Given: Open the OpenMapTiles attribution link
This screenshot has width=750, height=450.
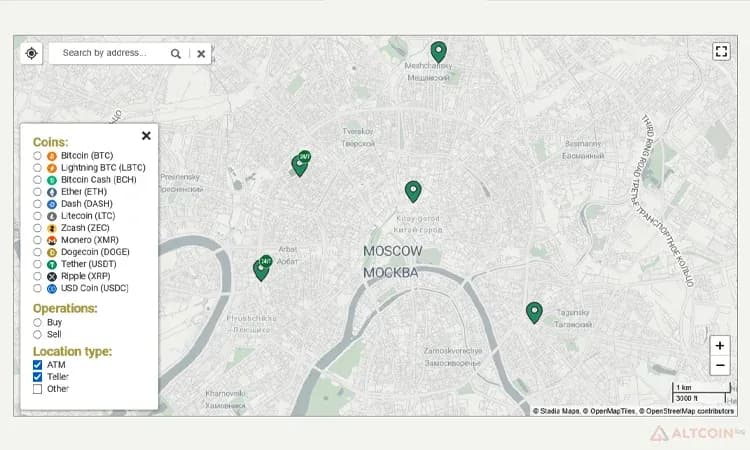Looking at the screenshot, I should 609,411.
